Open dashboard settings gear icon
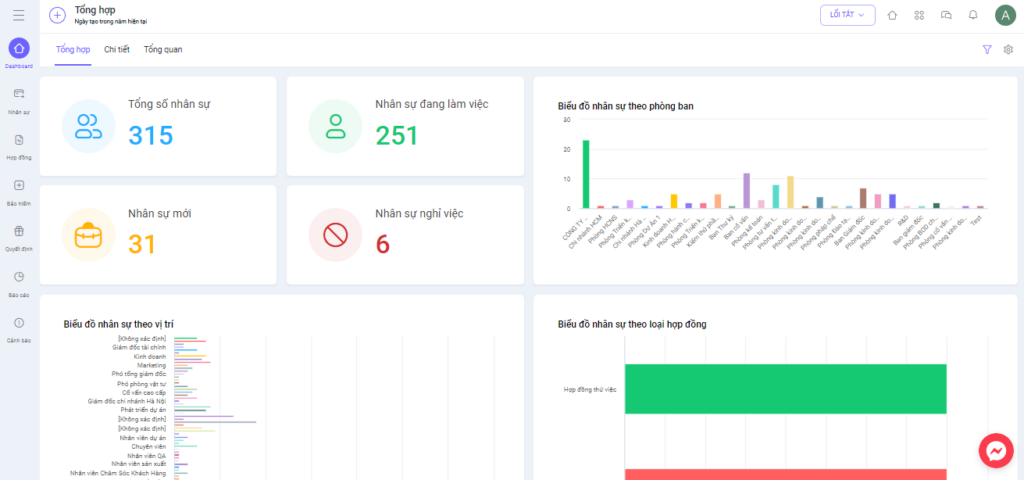1024x480 pixels. click(x=1008, y=49)
